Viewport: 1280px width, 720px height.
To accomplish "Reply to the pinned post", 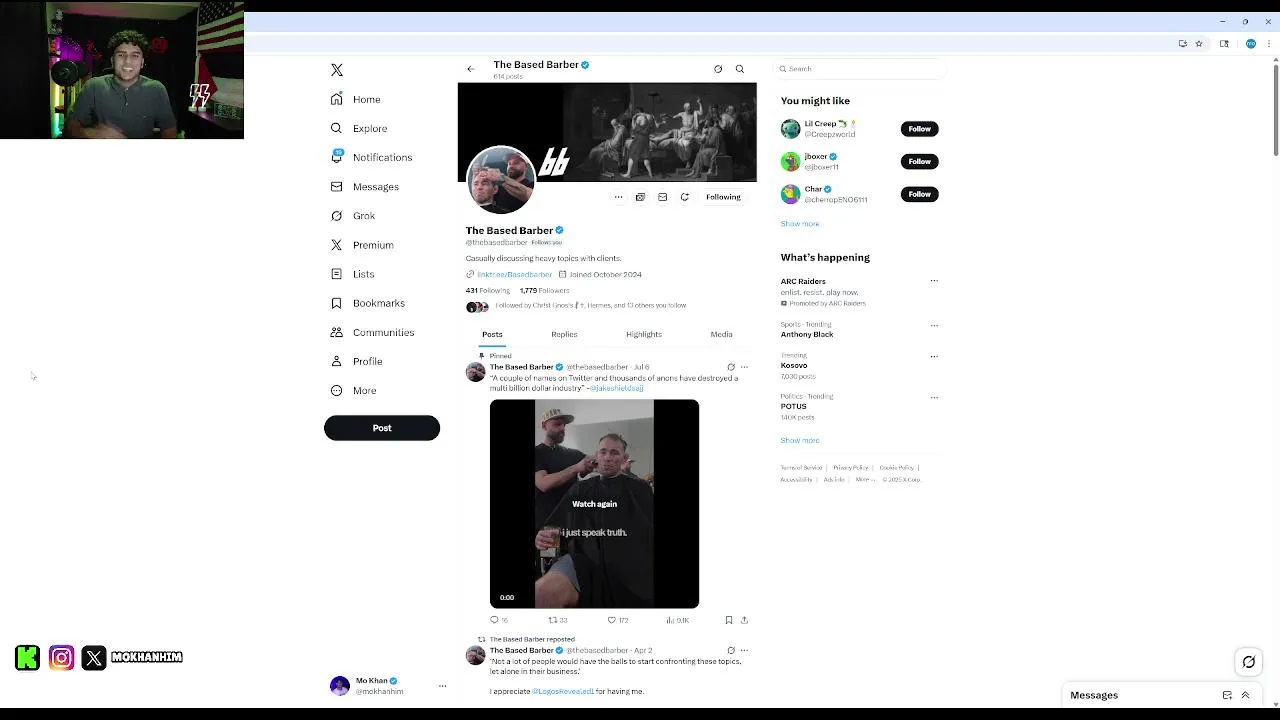I will [498, 620].
